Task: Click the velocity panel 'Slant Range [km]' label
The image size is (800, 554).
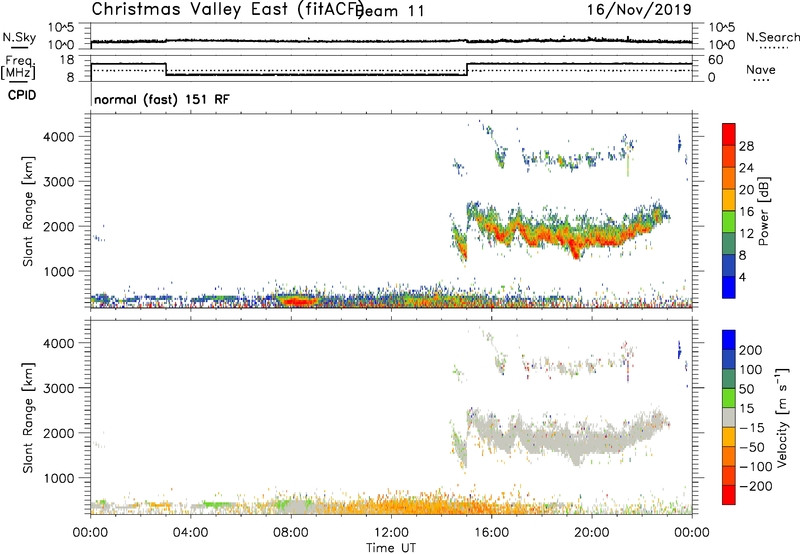Action: tap(28, 418)
